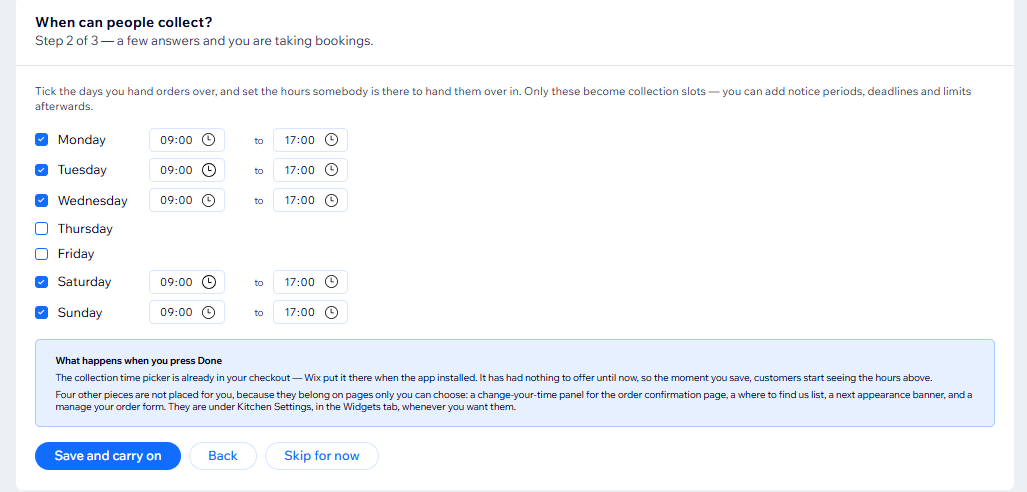Click clock icon on Sunday end time
Screen dimensions: 1027x492
coord(331,312)
